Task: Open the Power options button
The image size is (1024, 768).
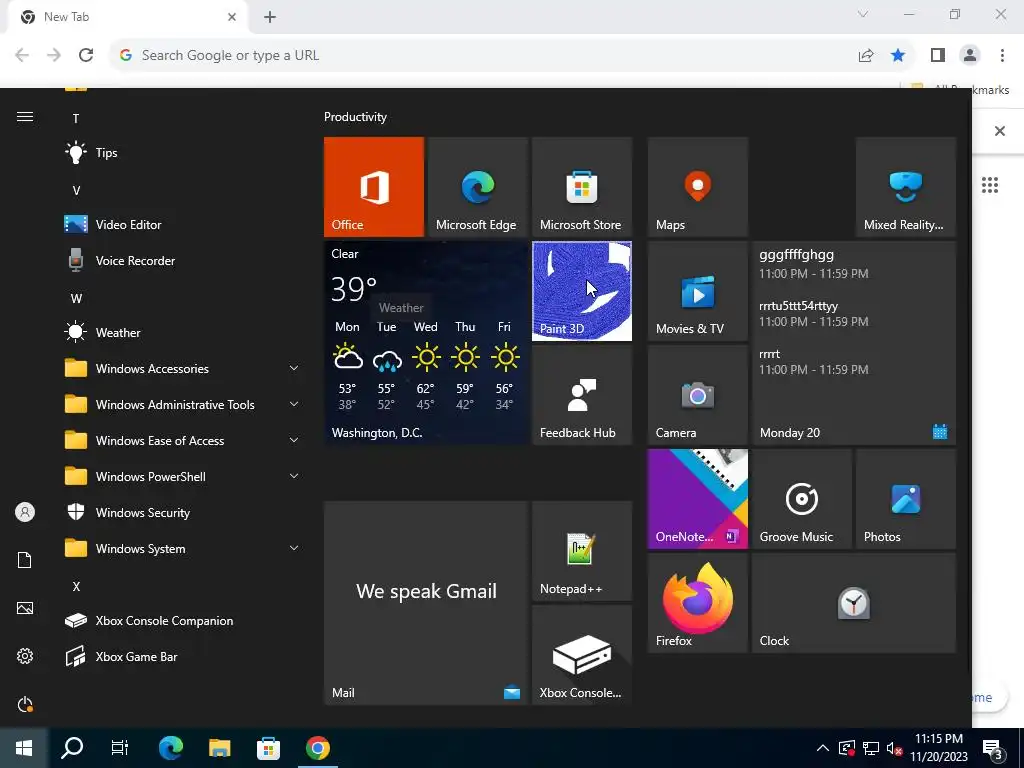Action: click(25, 704)
